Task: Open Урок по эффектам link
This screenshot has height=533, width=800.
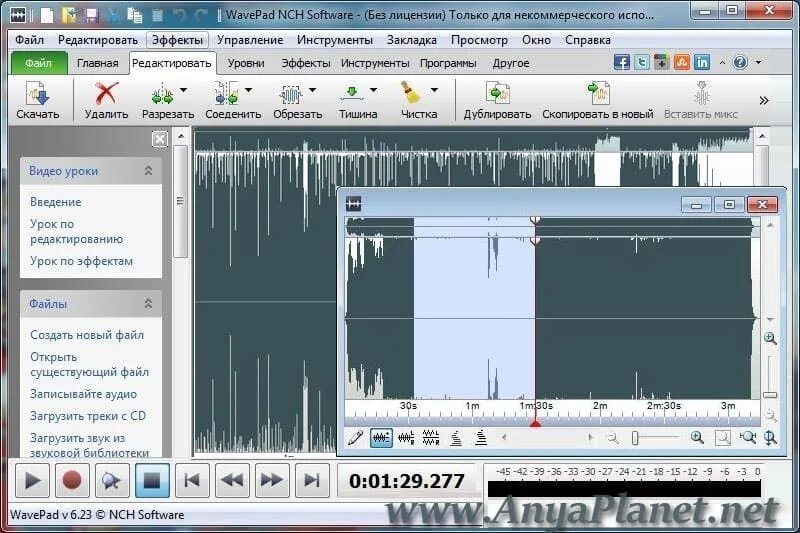Action: tap(81, 261)
